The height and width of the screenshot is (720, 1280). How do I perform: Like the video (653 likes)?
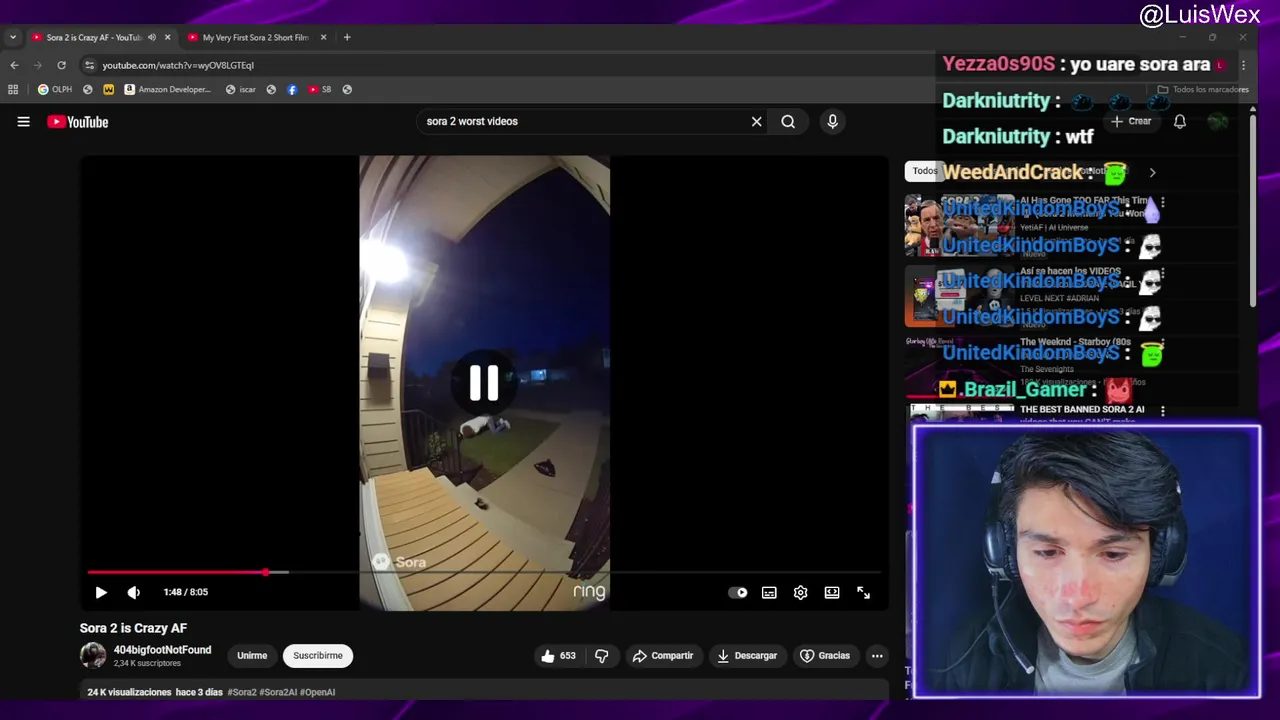[x=558, y=656]
